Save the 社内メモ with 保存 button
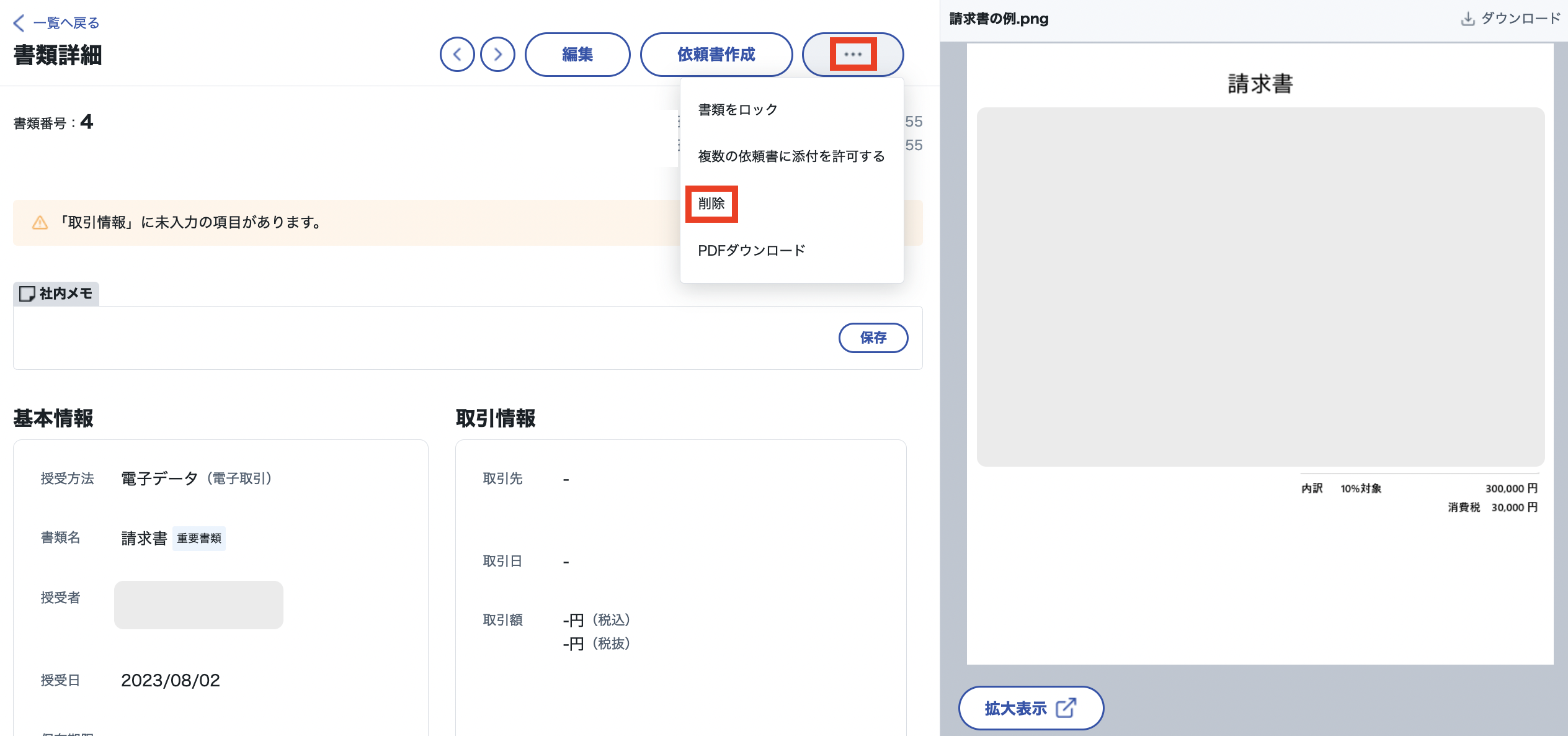Image resolution: width=1568 pixels, height=736 pixels. click(873, 338)
